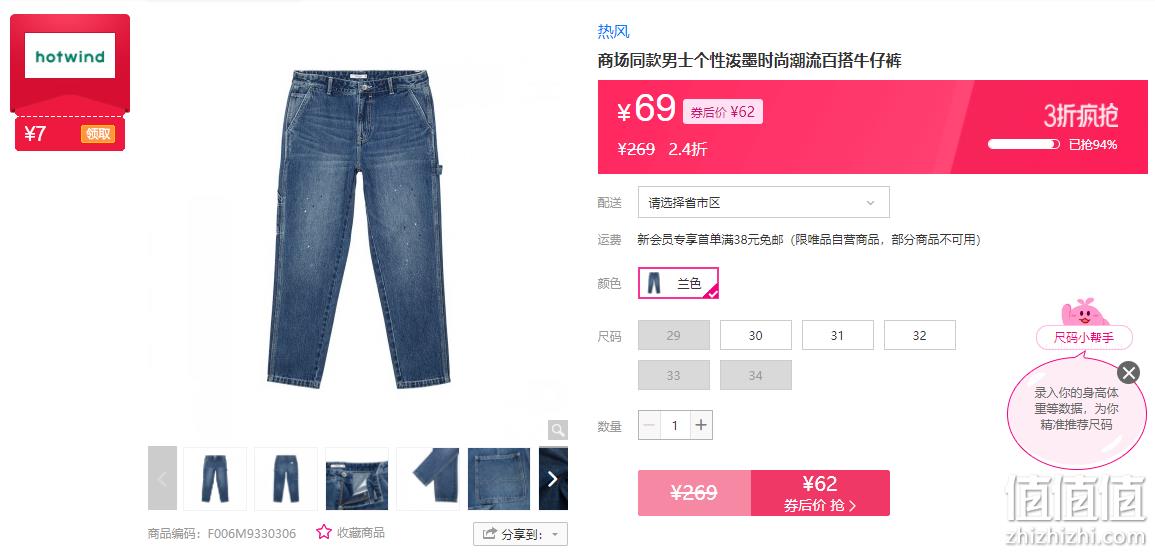Increase quantity with the plus button
The image size is (1155, 554).
(701, 425)
